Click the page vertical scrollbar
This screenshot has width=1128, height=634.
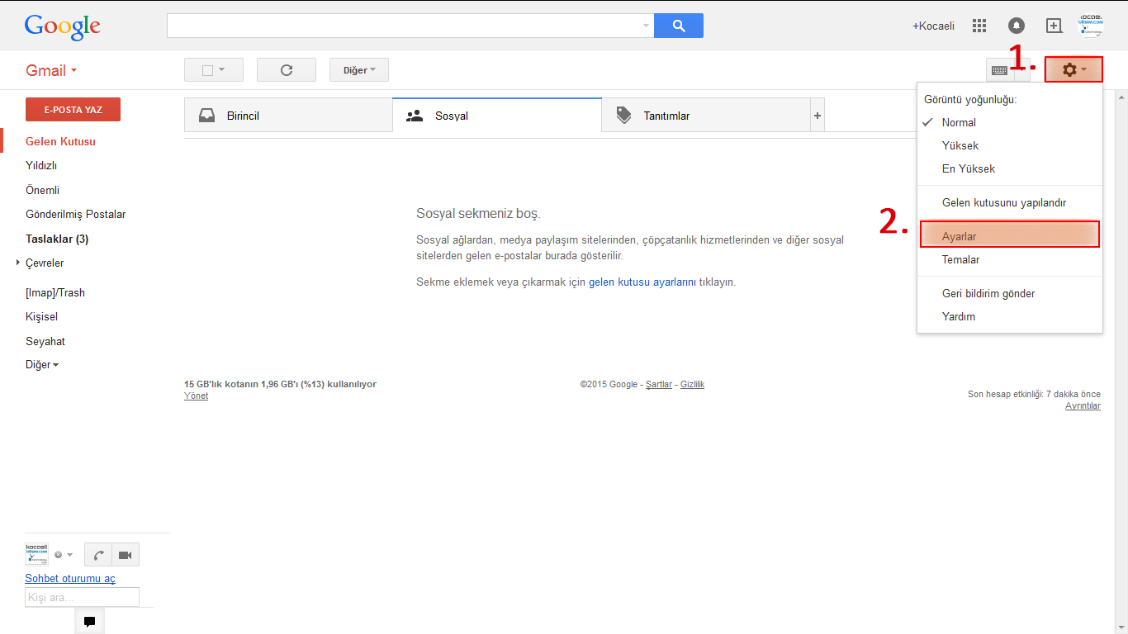pyautogui.click(x=1122, y=360)
